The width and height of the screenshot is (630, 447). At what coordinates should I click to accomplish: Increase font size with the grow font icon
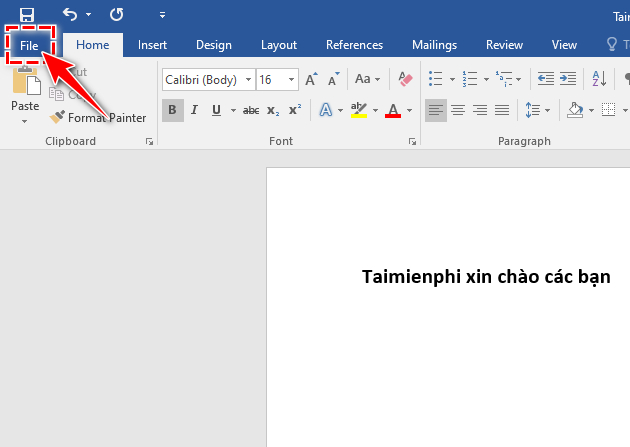(x=311, y=80)
